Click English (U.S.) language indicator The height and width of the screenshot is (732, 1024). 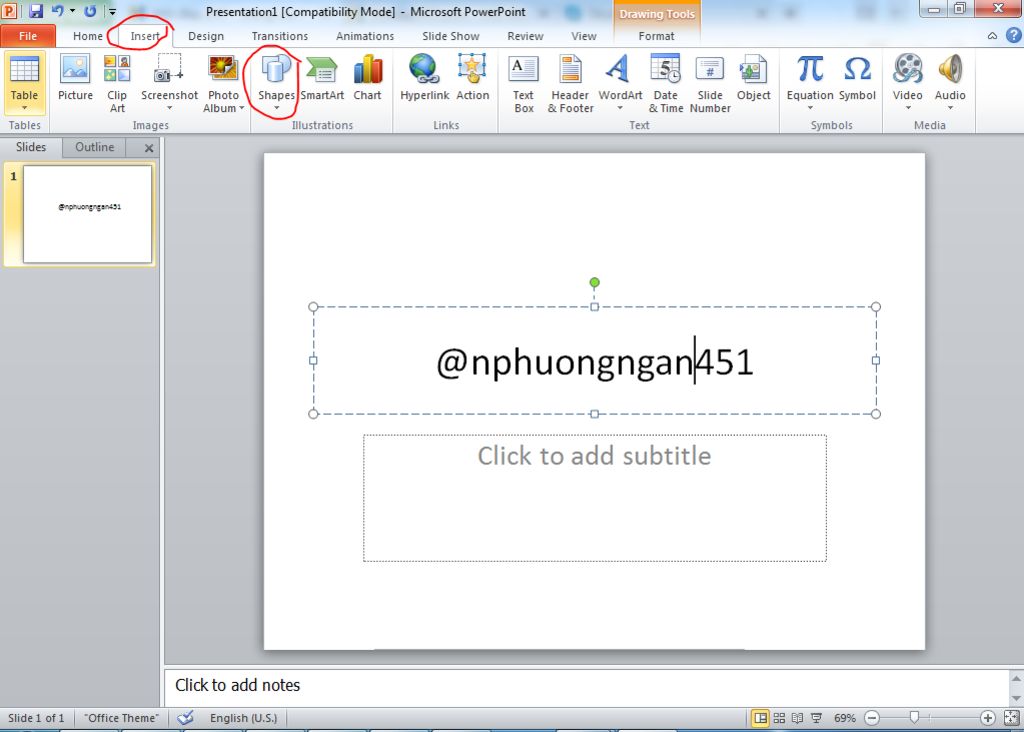(x=243, y=718)
